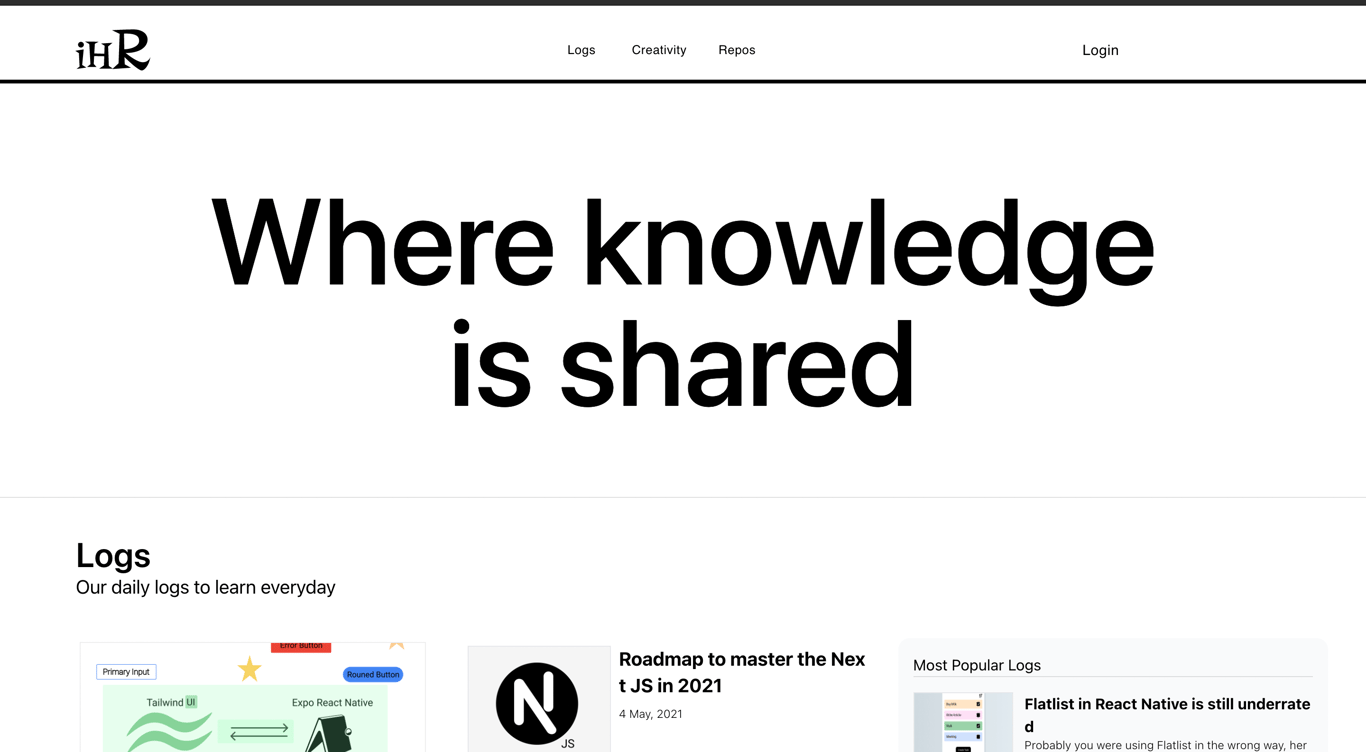Screen dimensions: 1366x752
Task: Open the Creativity navigation item
Action: [x=658, y=49]
